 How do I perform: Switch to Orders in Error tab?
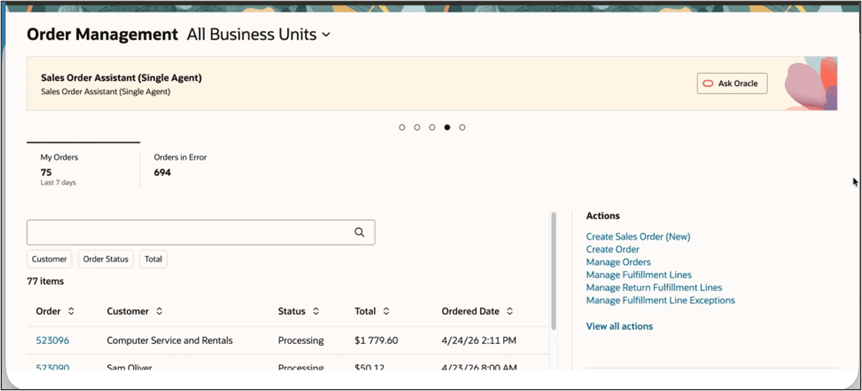tap(180, 166)
